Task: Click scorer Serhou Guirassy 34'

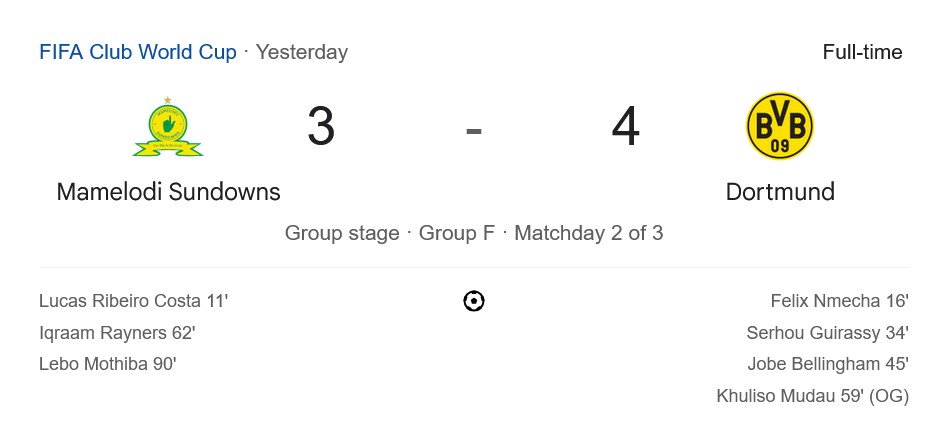Action: pos(827,333)
